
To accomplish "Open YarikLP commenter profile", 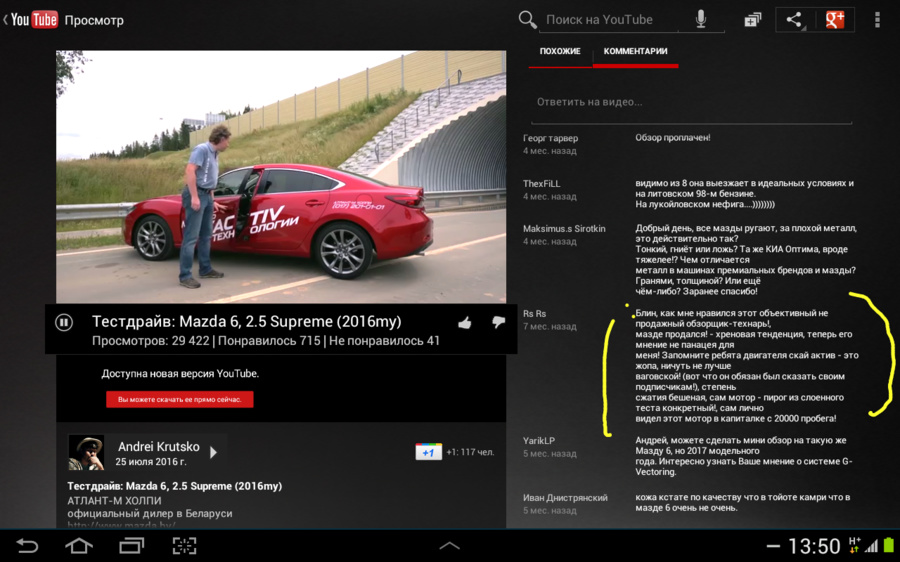I will (538, 441).
